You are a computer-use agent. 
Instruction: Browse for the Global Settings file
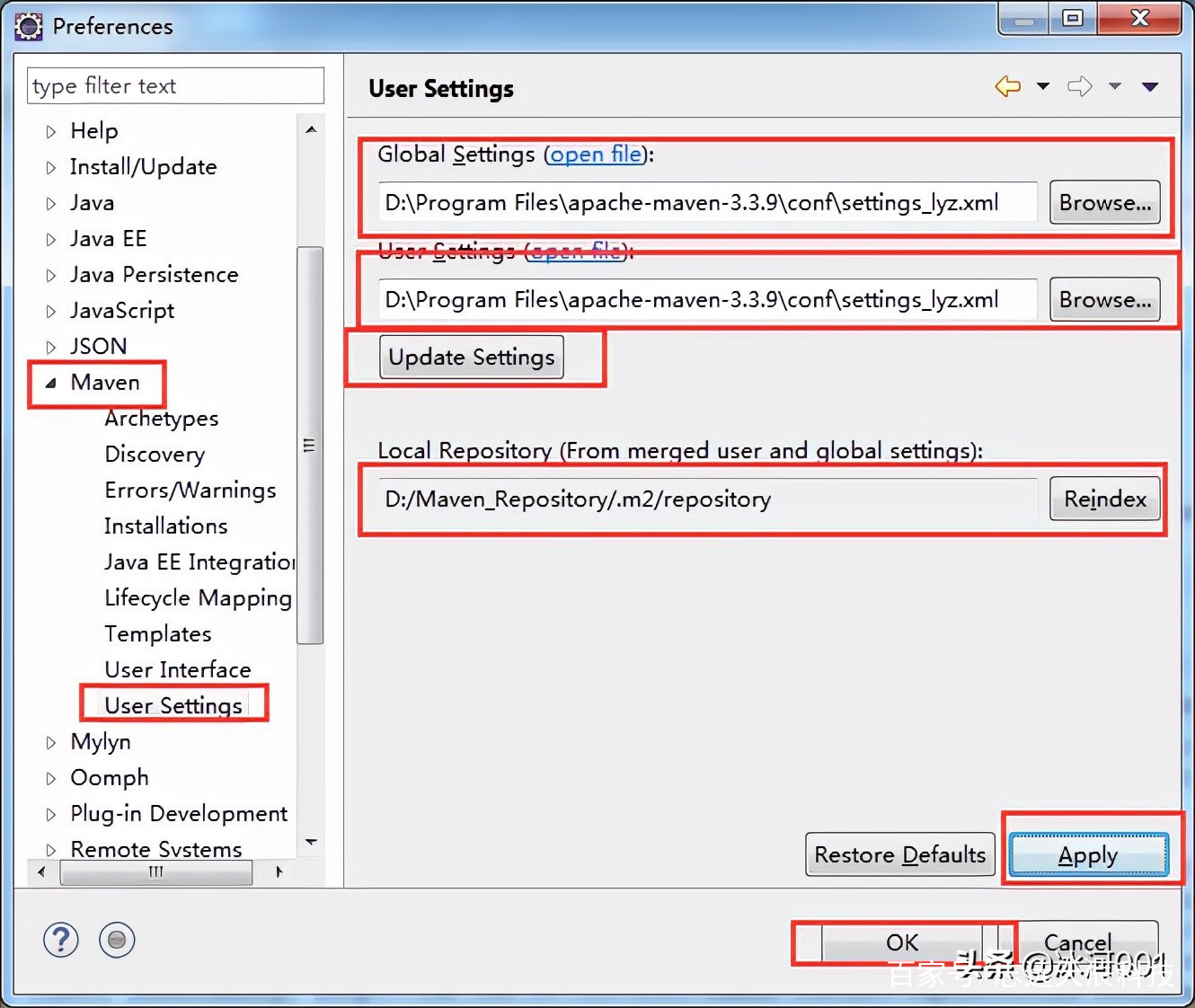[x=1105, y=202]
